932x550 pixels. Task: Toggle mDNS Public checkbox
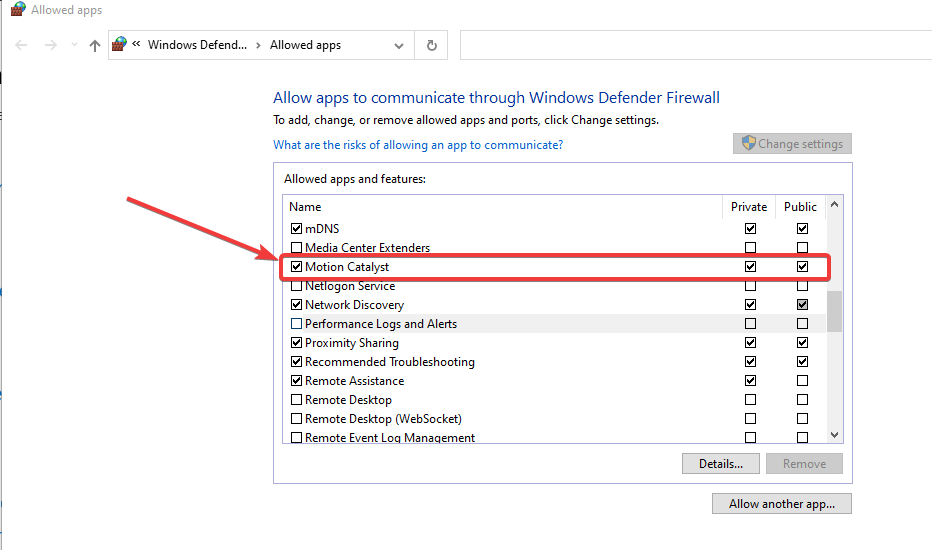click(802, 228)
